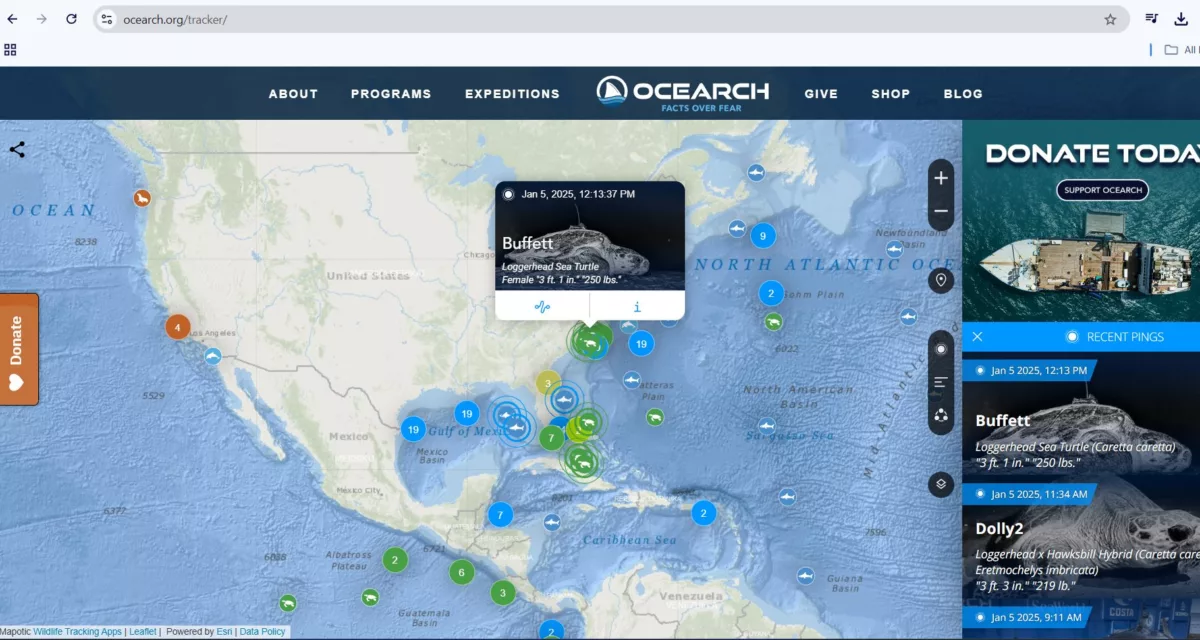Click the share icon on the map
This screenshot has height=640, width=1200.
(17, 150)
